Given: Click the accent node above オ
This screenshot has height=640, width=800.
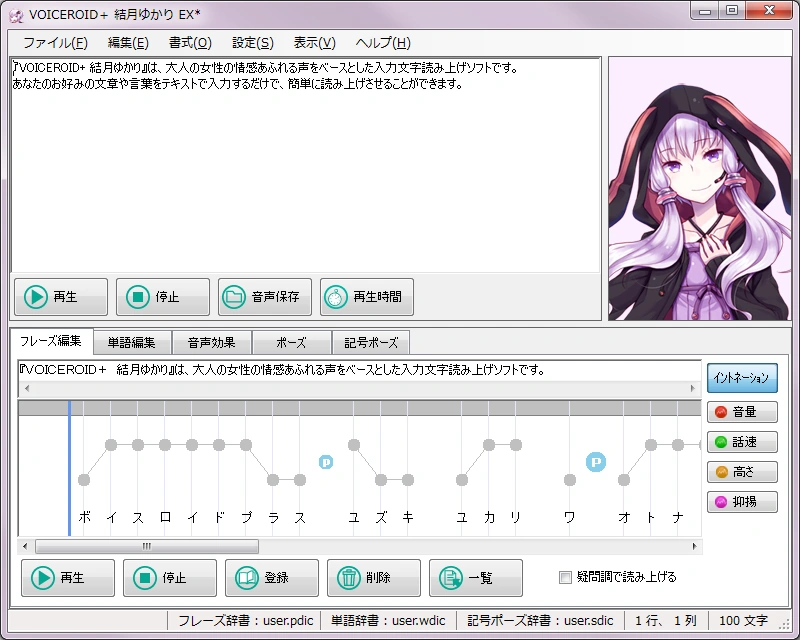Looking at the screenshot, I should pos(623,480).
